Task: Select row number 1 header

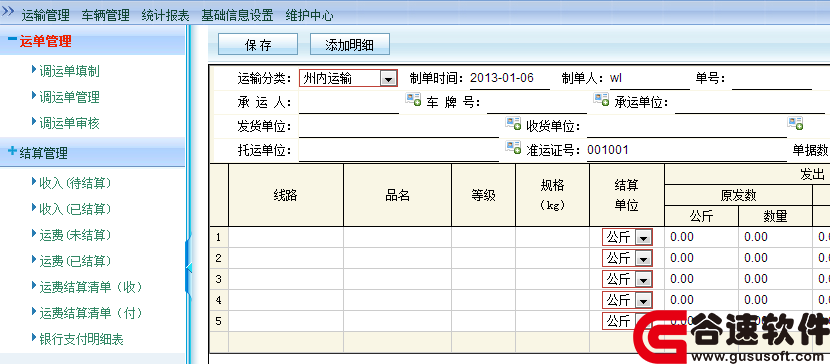Action: [219, 238]
